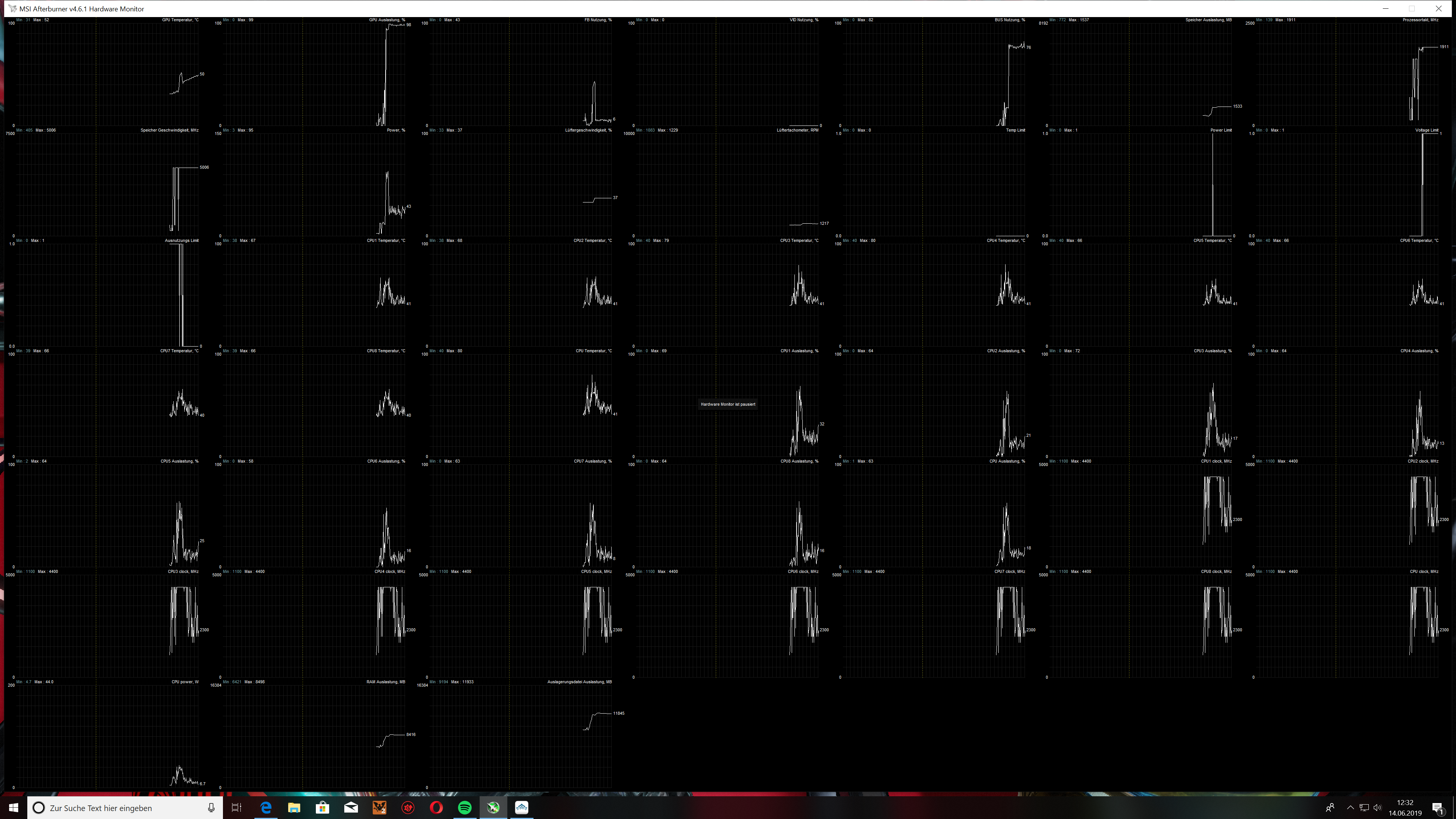This screenshot has height=819, width=1456.
Task: Open Microsoft Edge from the taskbar
Action: [x=266, y=808]
